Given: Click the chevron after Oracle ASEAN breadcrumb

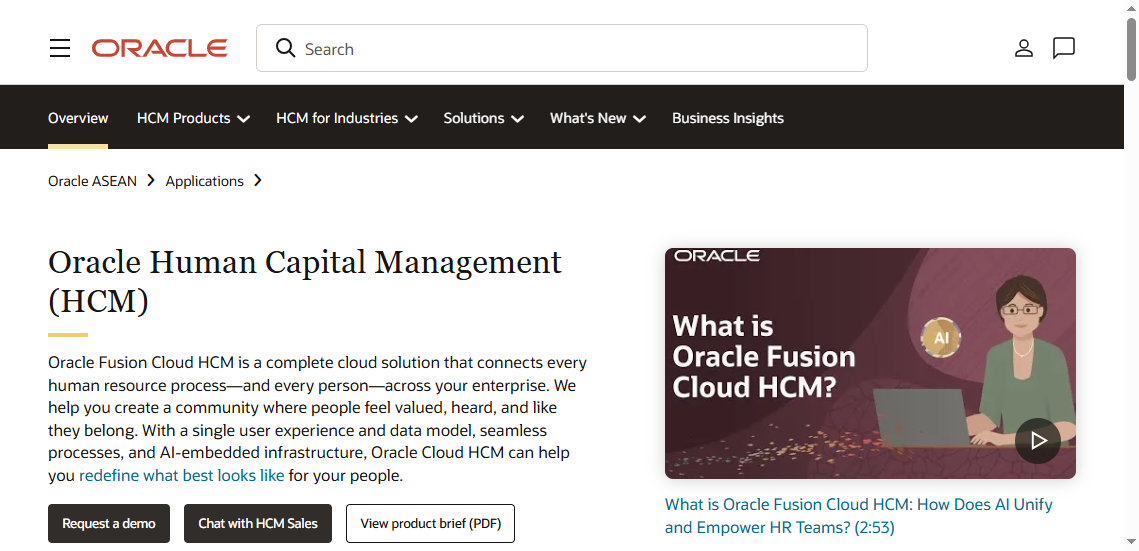Looking at the screenshot, I should (151, 180).
